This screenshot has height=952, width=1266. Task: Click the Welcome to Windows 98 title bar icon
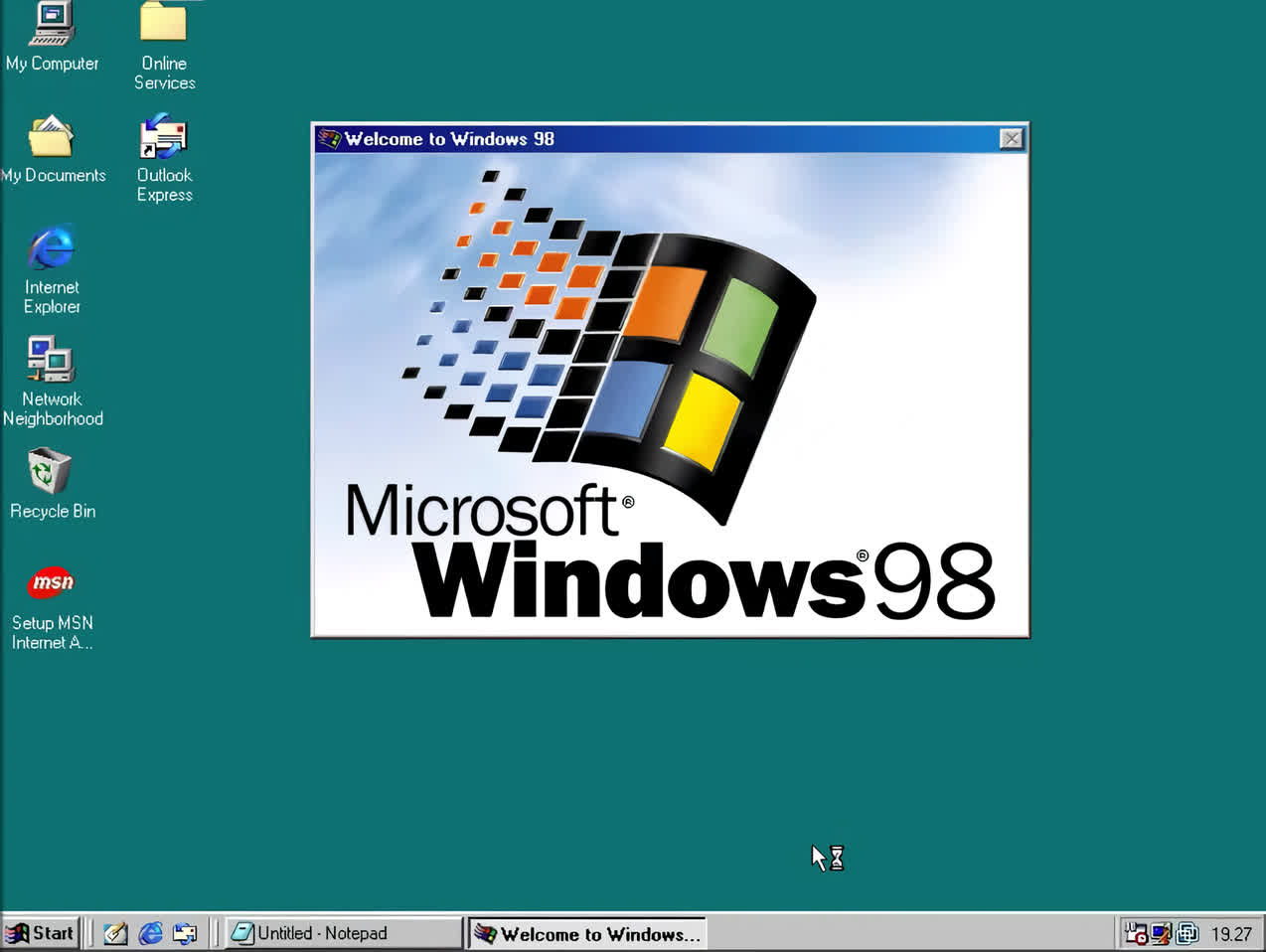[329, 139]
